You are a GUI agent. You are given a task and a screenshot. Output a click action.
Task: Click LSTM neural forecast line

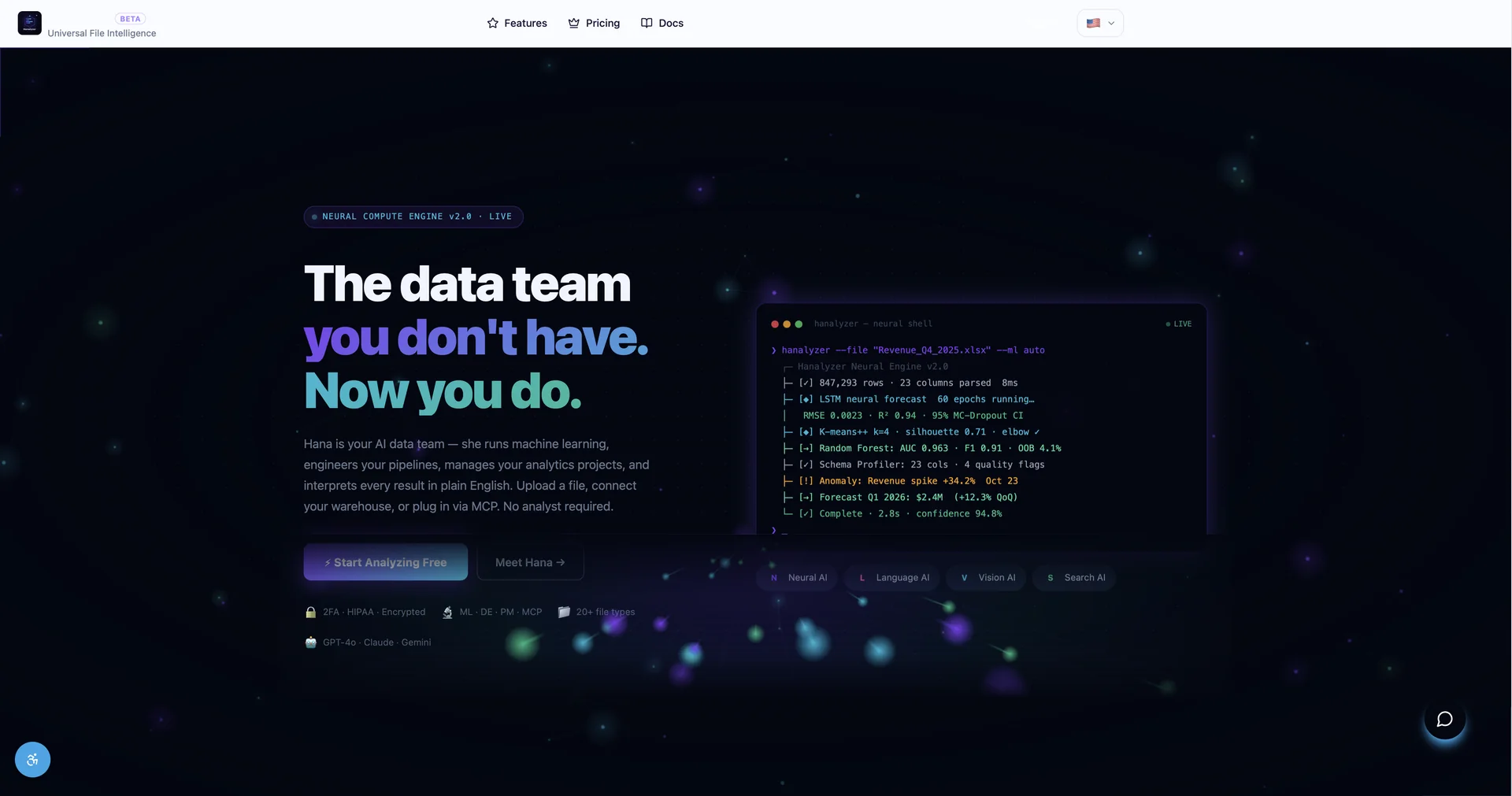point(909,399)
